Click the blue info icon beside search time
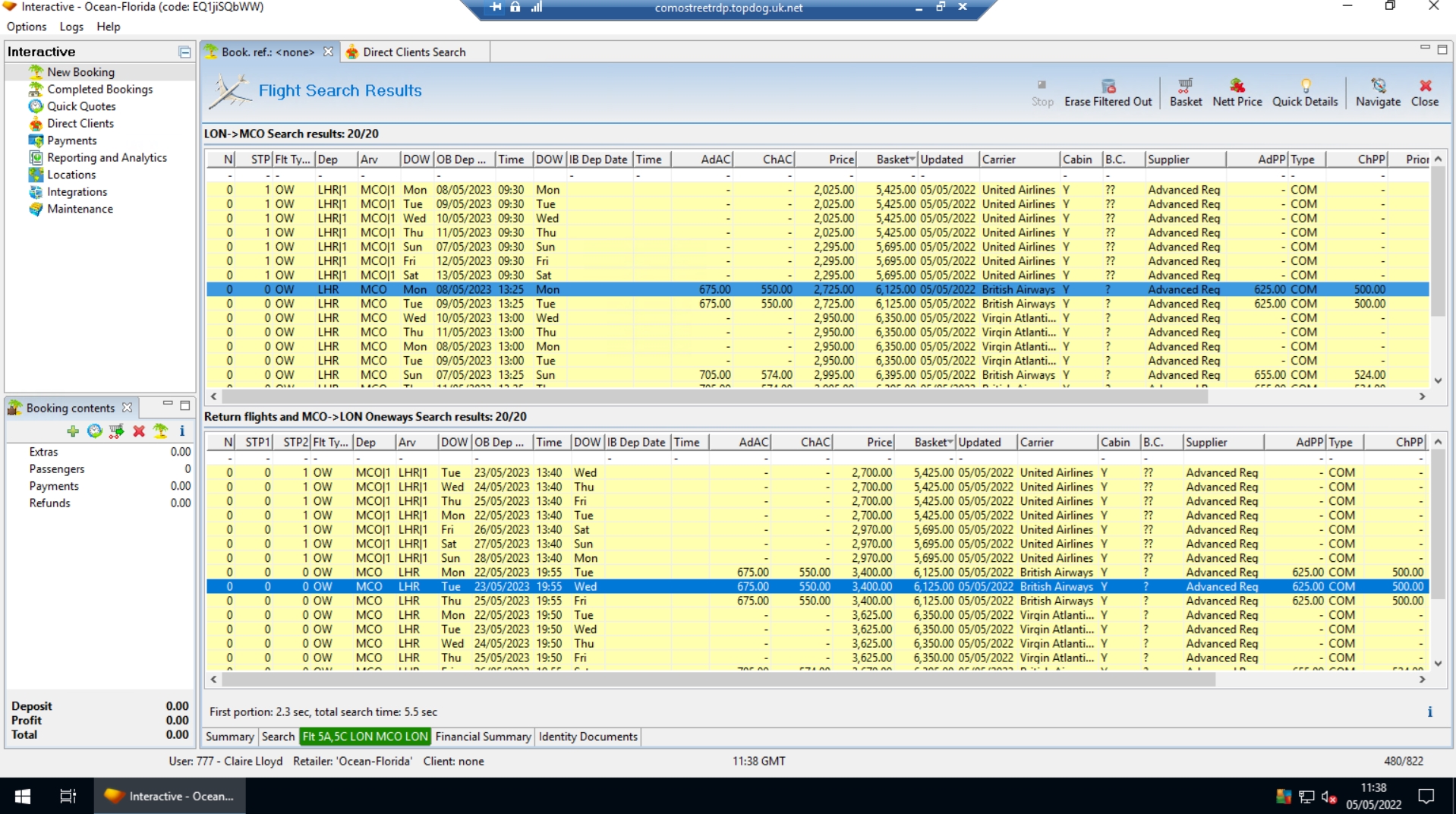The image size is (1456, 814). coord(1429,712)
